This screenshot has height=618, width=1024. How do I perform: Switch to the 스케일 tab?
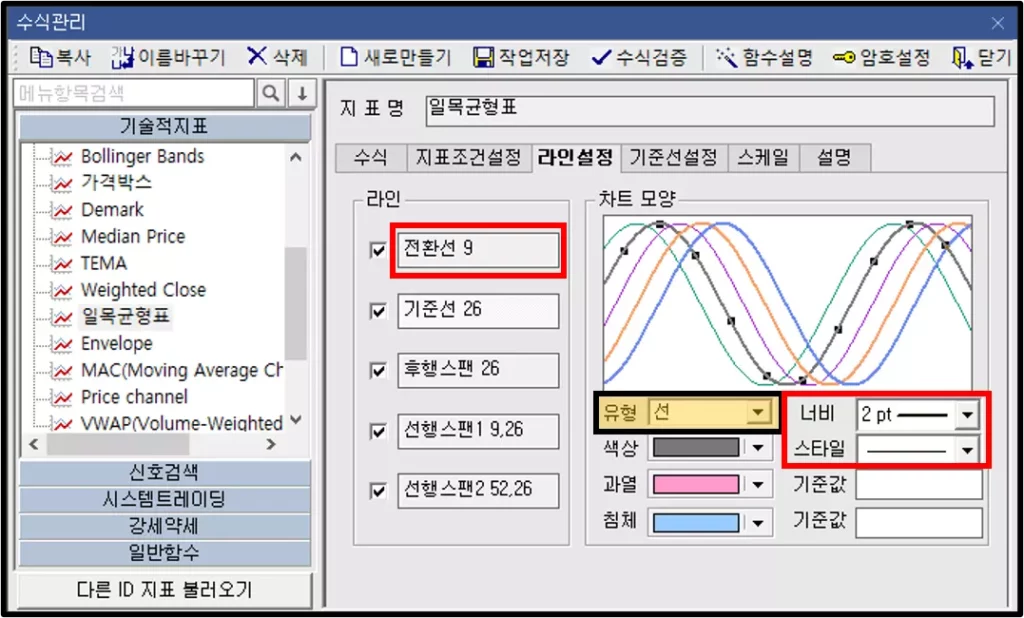click(763, 157)
